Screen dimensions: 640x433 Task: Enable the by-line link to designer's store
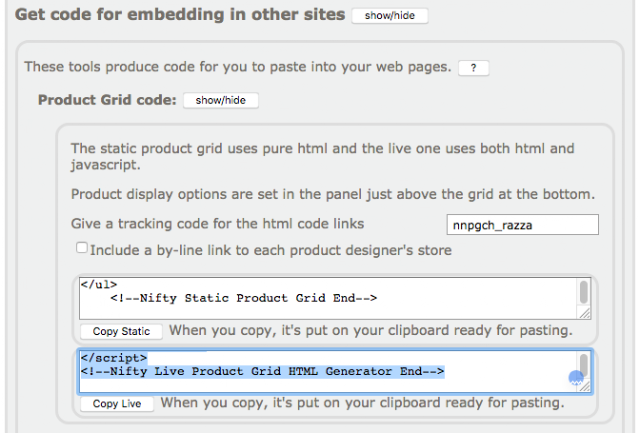82,248
